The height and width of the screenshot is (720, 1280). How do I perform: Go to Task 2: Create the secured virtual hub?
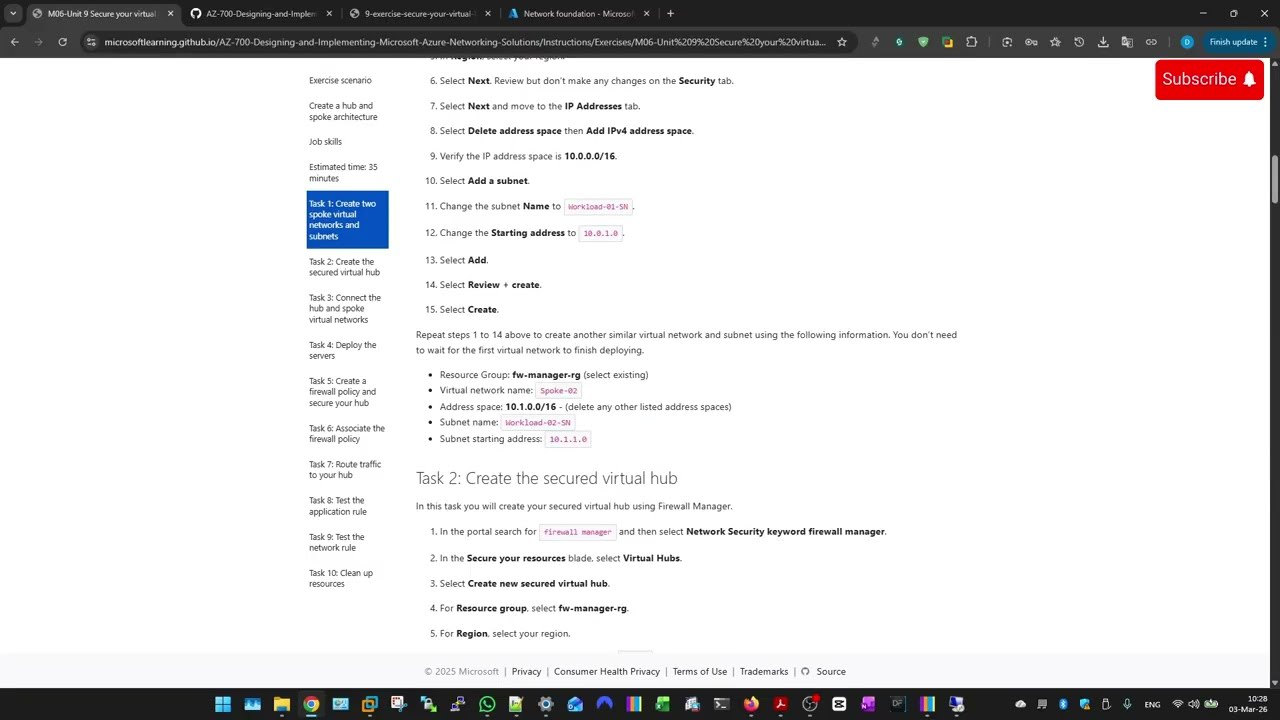point(344,267)
